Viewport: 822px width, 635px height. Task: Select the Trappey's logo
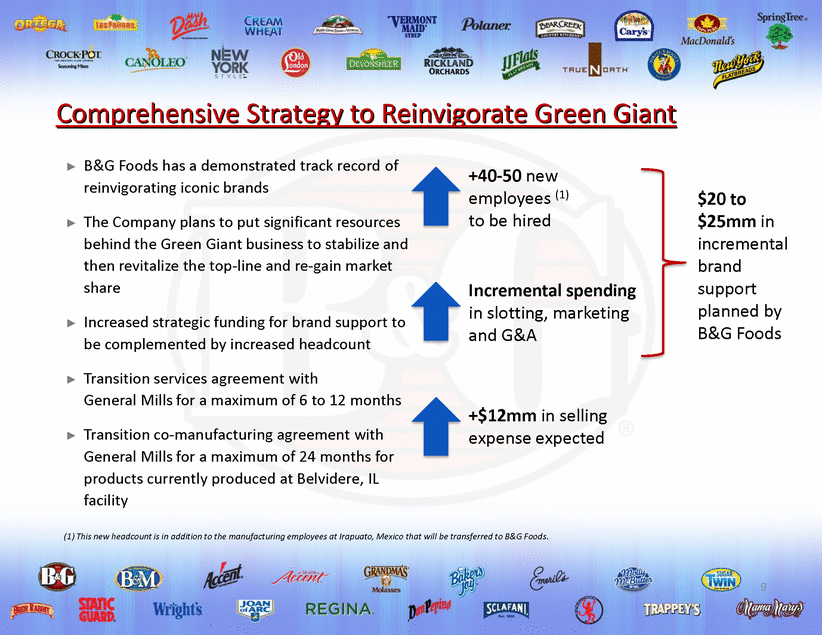(x=672, y=610)
